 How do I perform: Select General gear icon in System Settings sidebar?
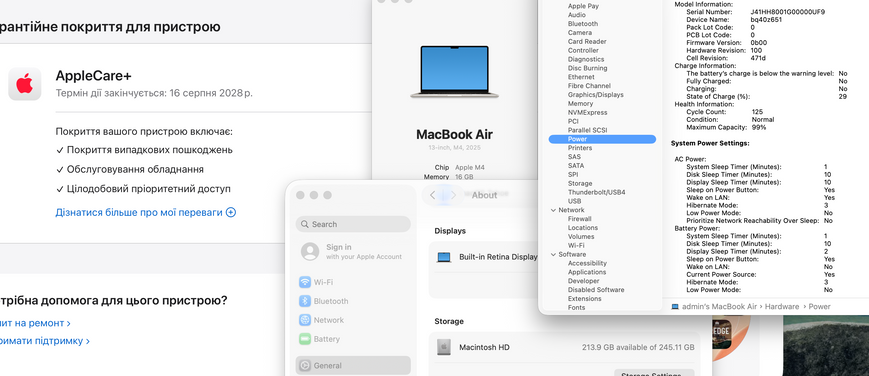[305, 365]
